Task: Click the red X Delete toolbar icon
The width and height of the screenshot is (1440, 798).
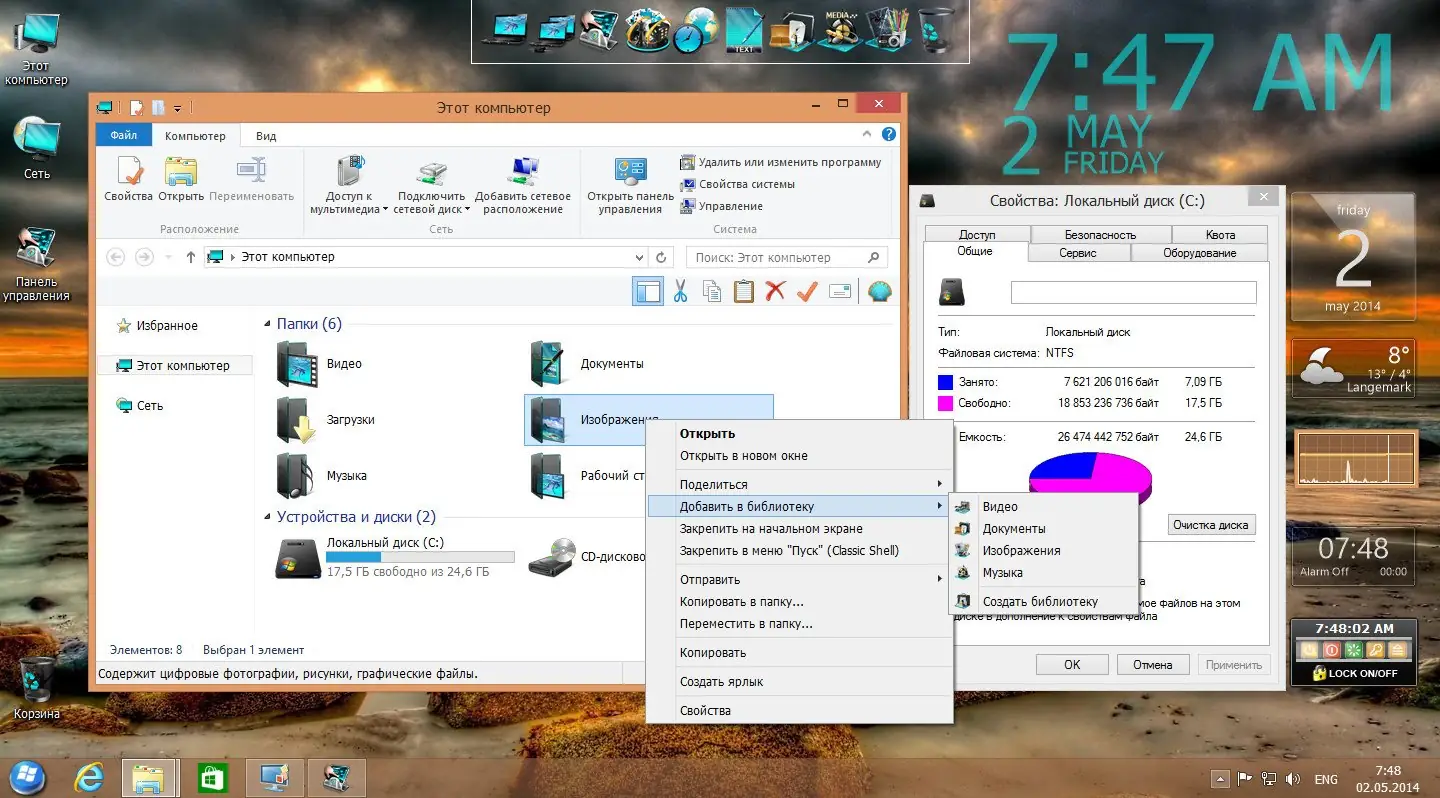Action: (775, 291)
